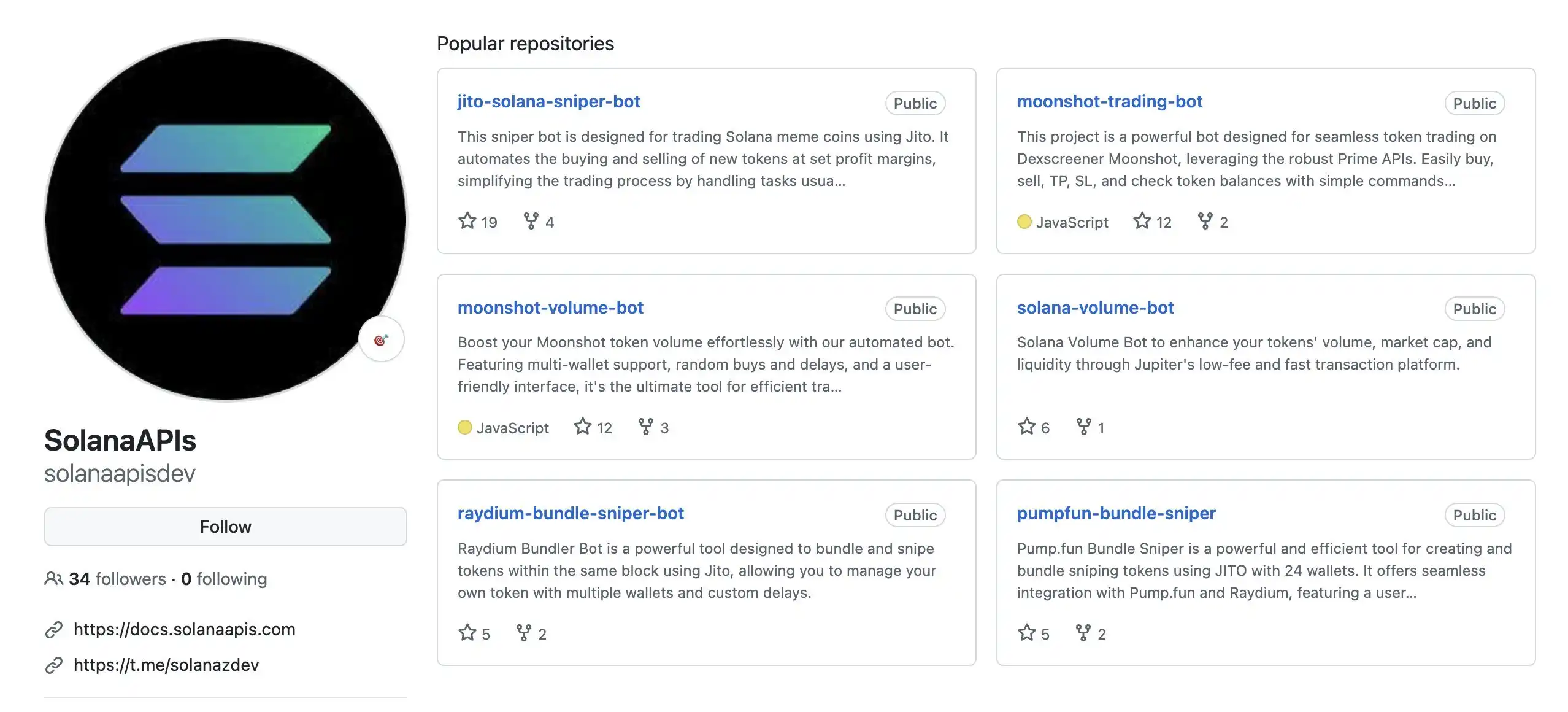Click the fork icon on jito-solana-sniper-bot

coord(530,220)
